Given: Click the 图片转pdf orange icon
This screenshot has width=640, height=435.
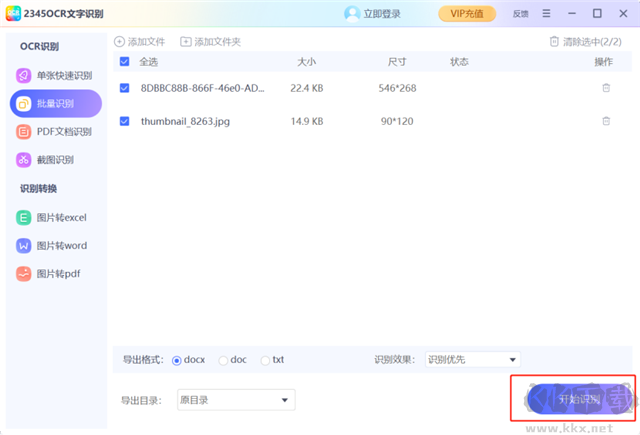Looking at the screenshot, I should coord(24,274).
